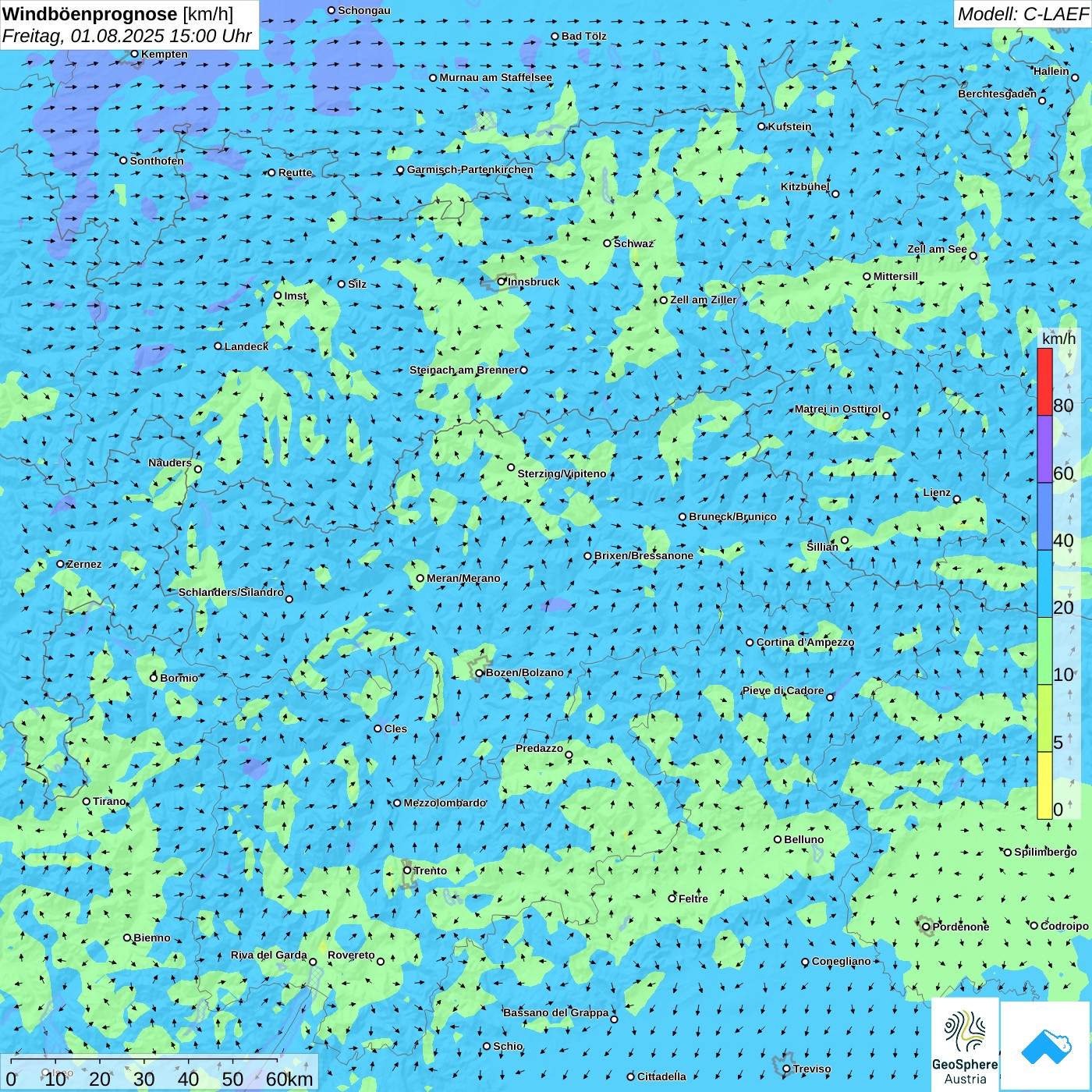The width and height of the screenshot is (1092, 1092).
Task: Click the Kempten location dot
Action: click(134, 54)
